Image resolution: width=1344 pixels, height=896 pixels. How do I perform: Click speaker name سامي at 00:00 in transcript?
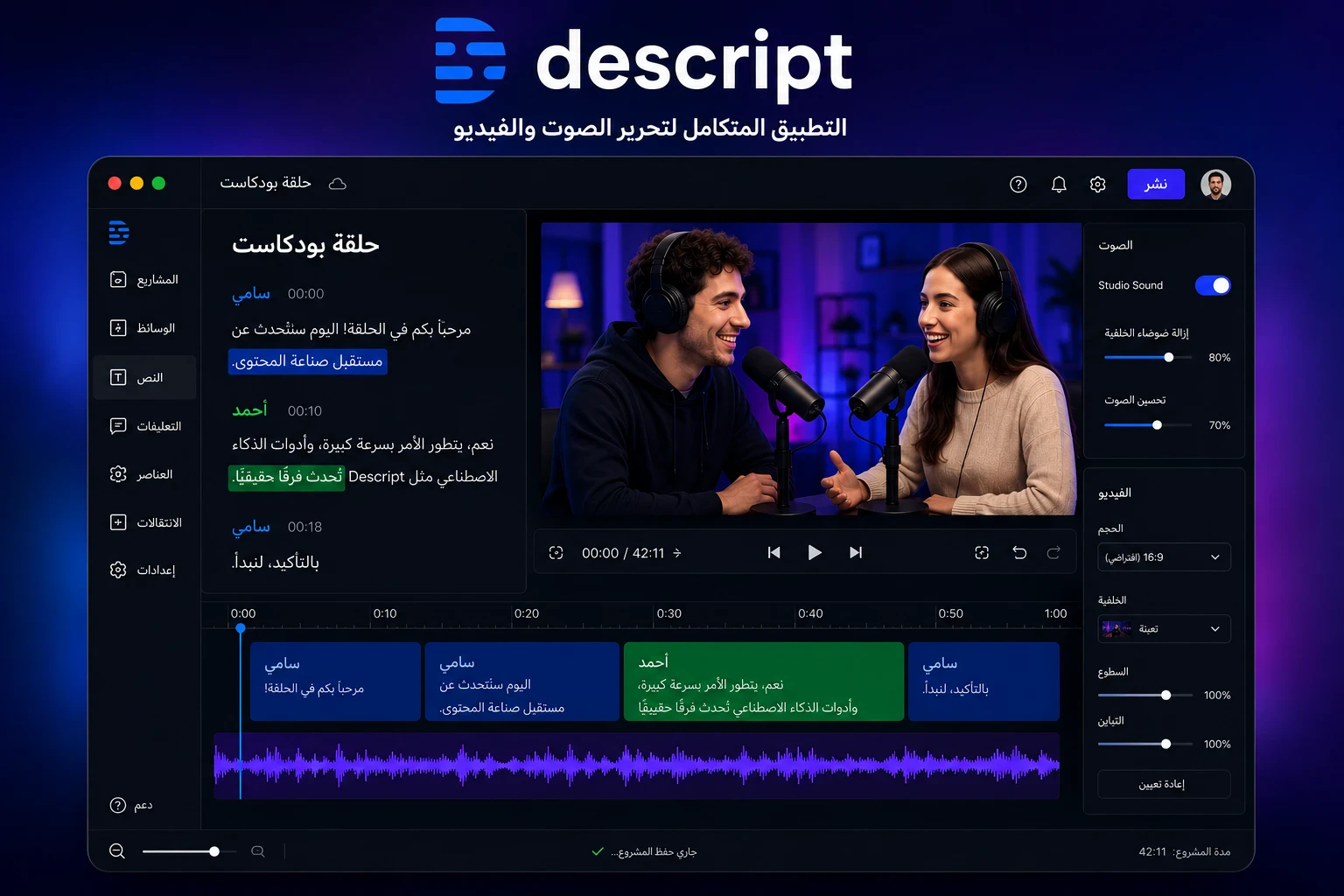click(x=251, y=294)
